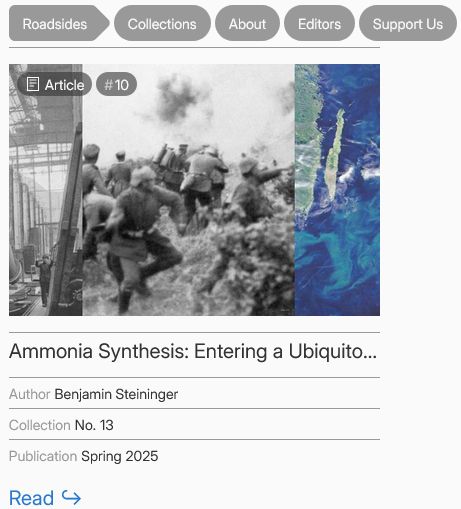The width and height of the screenshot is (461, 509).
Task: Click the Article document icon
Action: pos(33,84)
